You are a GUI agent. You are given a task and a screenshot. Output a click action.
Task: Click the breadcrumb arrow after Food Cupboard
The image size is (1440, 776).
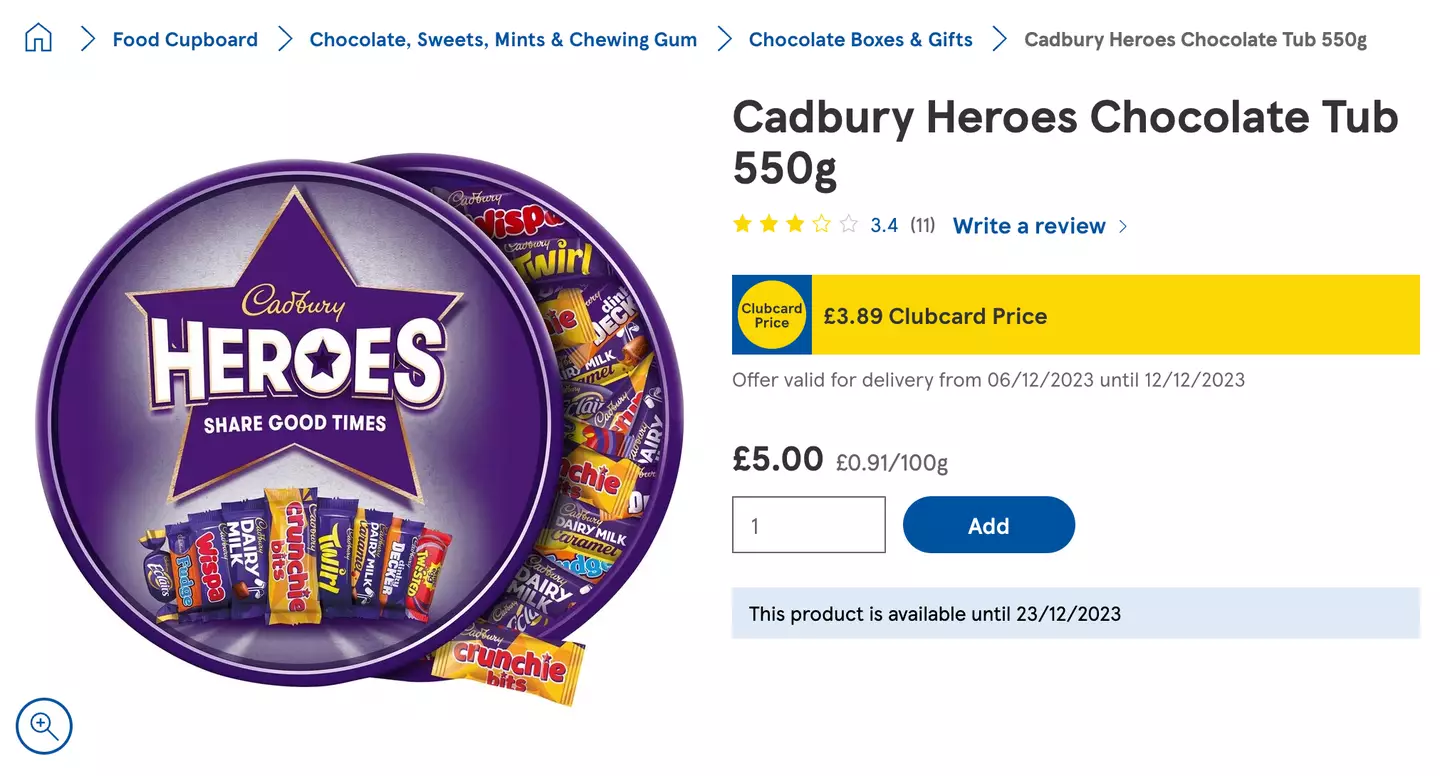click(x=285, y=38)
